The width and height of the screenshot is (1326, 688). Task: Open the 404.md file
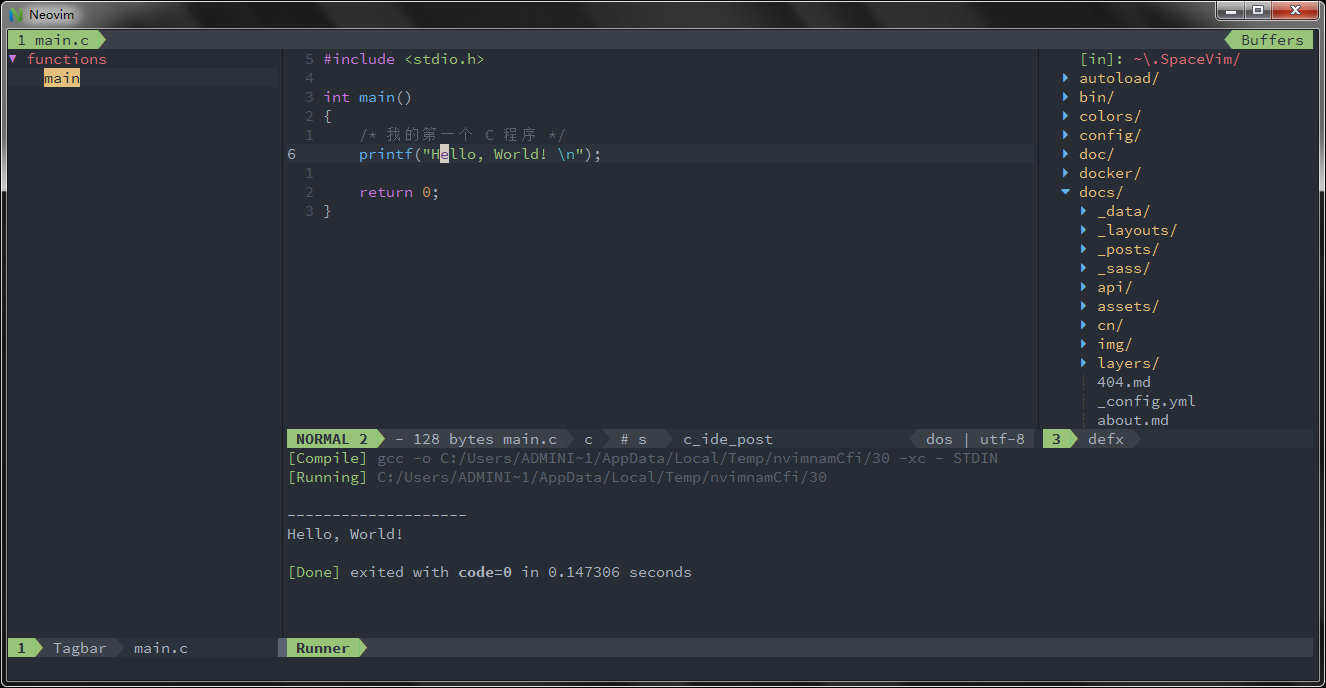(x=1123, y=382)
